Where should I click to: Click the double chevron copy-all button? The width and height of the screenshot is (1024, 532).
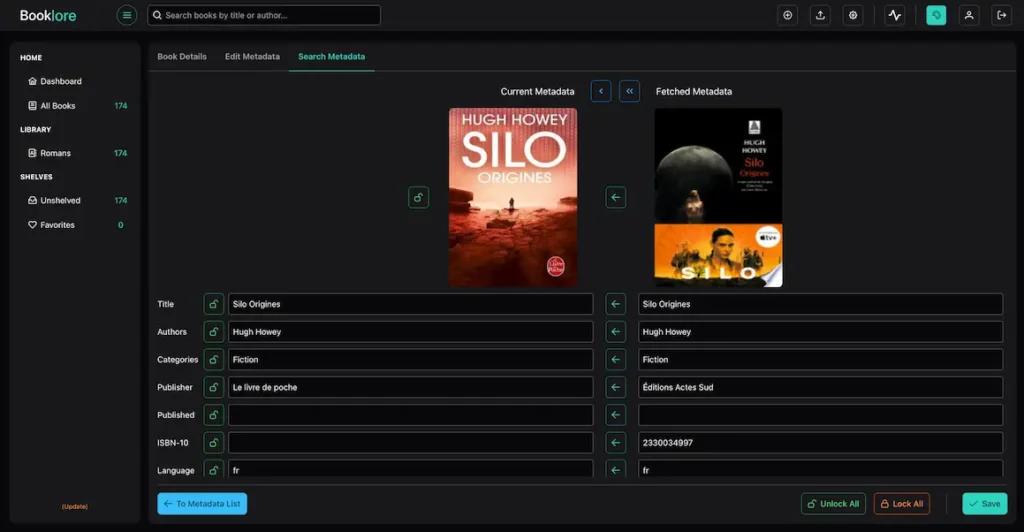click(x=630, y=91)
